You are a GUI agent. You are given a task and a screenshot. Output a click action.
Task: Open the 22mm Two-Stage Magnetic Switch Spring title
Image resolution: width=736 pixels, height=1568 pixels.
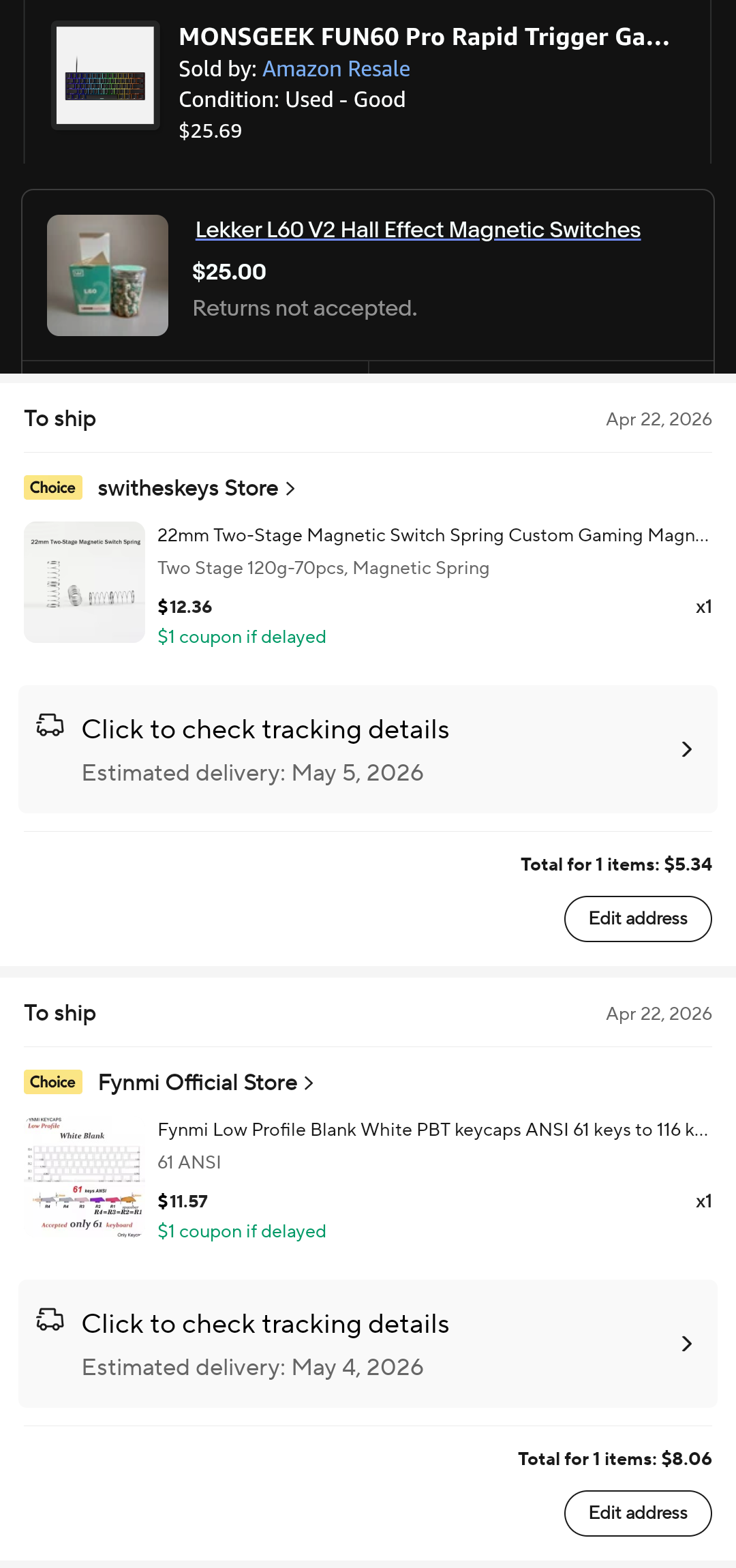click(x=433, y=535)
